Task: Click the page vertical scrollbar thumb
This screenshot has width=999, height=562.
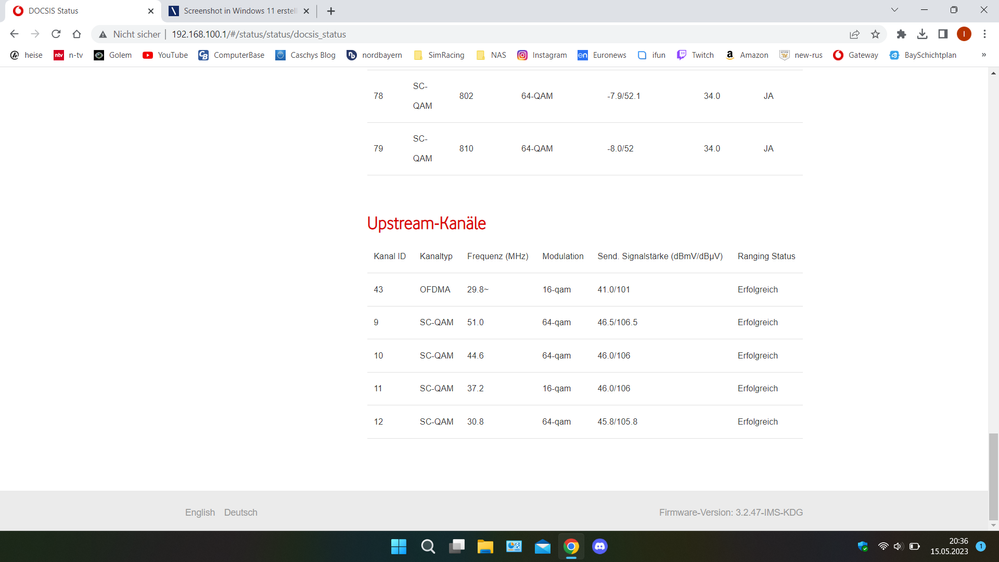Action: pos(993,477)
